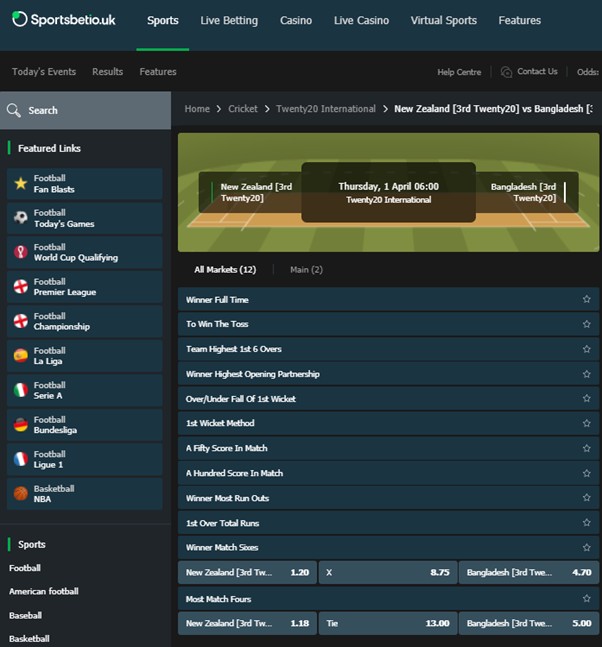Screen dimensions: 602x647
Task: Star Winner Highest Opening Partnership market
Action: tap(586, 374)
